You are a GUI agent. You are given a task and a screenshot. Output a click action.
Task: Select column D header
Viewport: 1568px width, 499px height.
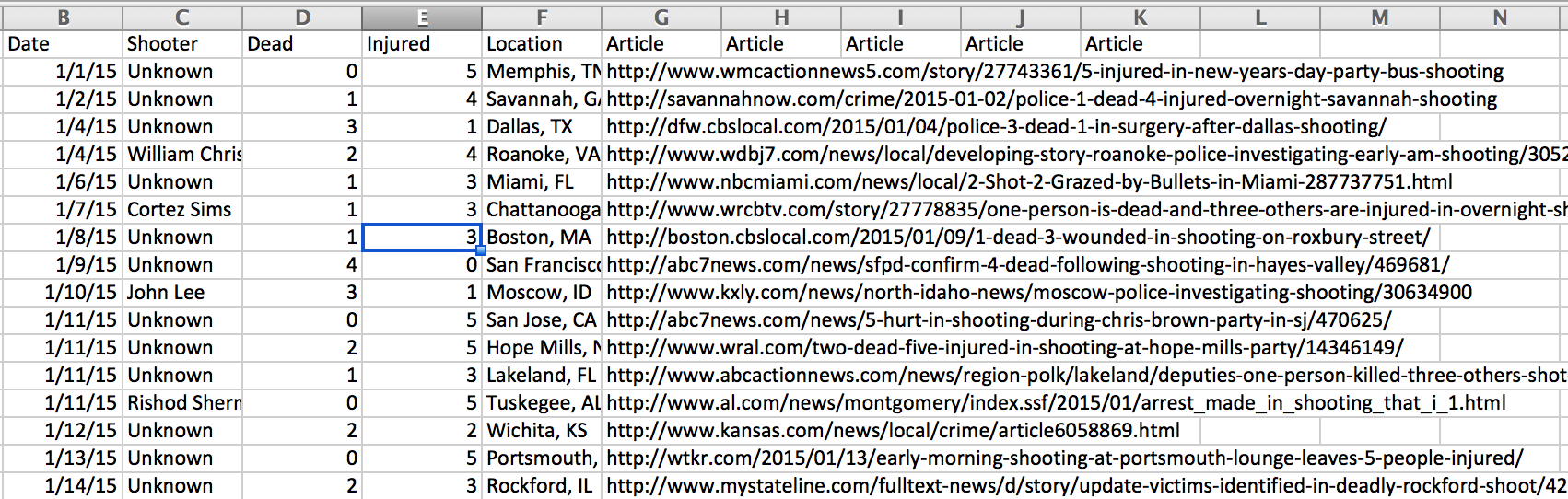[x=302, y=17]
